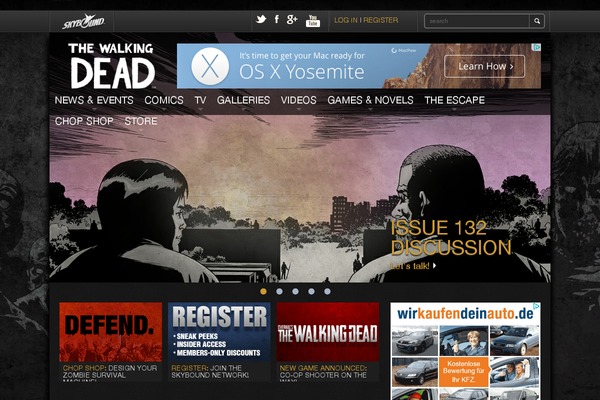Click inside the search text field
Image resolution: width=600 pixels, height=400 pixels.
[477, 21]
